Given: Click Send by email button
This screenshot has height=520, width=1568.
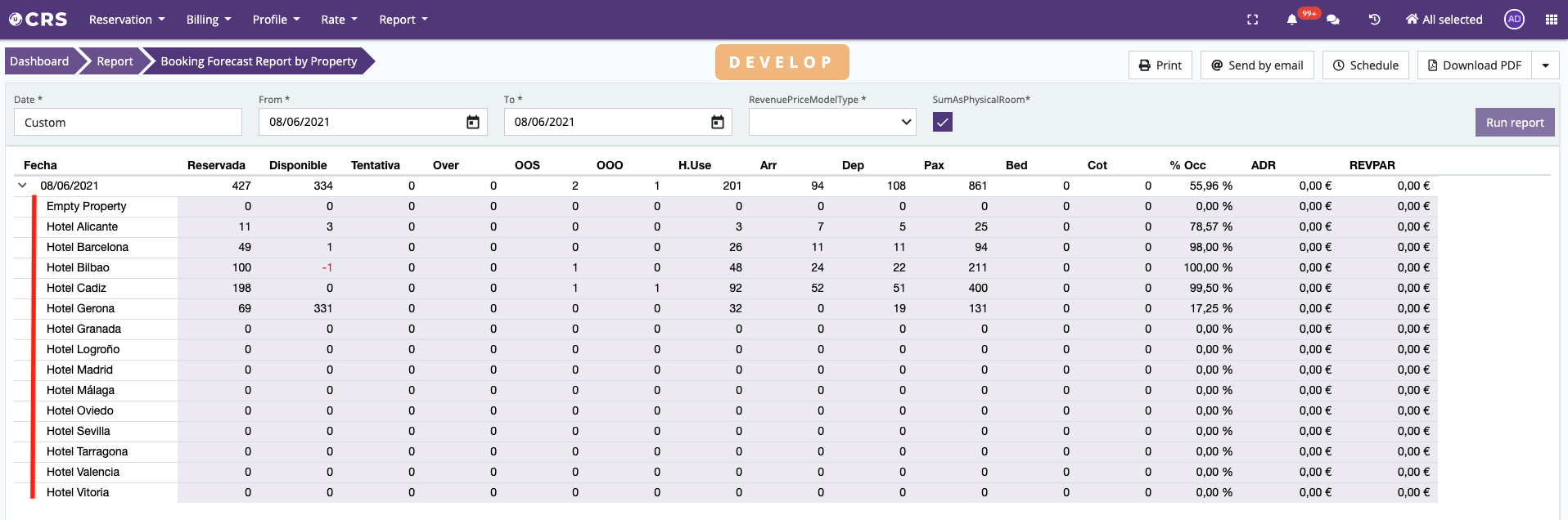Looking at the screenshot, I should (1257, 65).
